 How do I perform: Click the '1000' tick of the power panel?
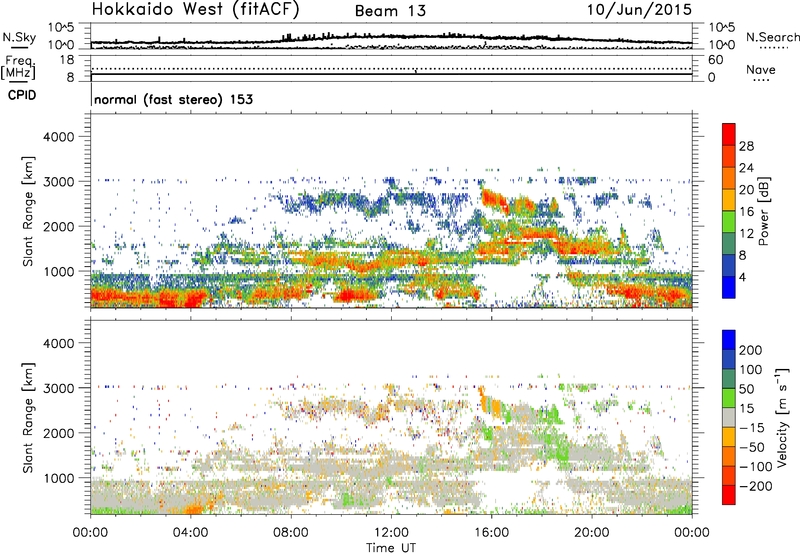(x=59, y=271)
